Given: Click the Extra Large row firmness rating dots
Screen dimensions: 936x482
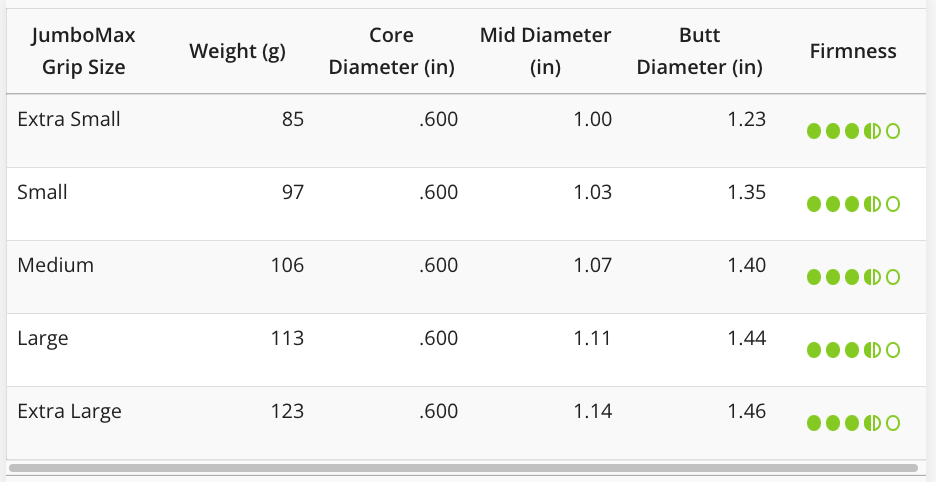Looking at the screenshot, I should [853, 423].
